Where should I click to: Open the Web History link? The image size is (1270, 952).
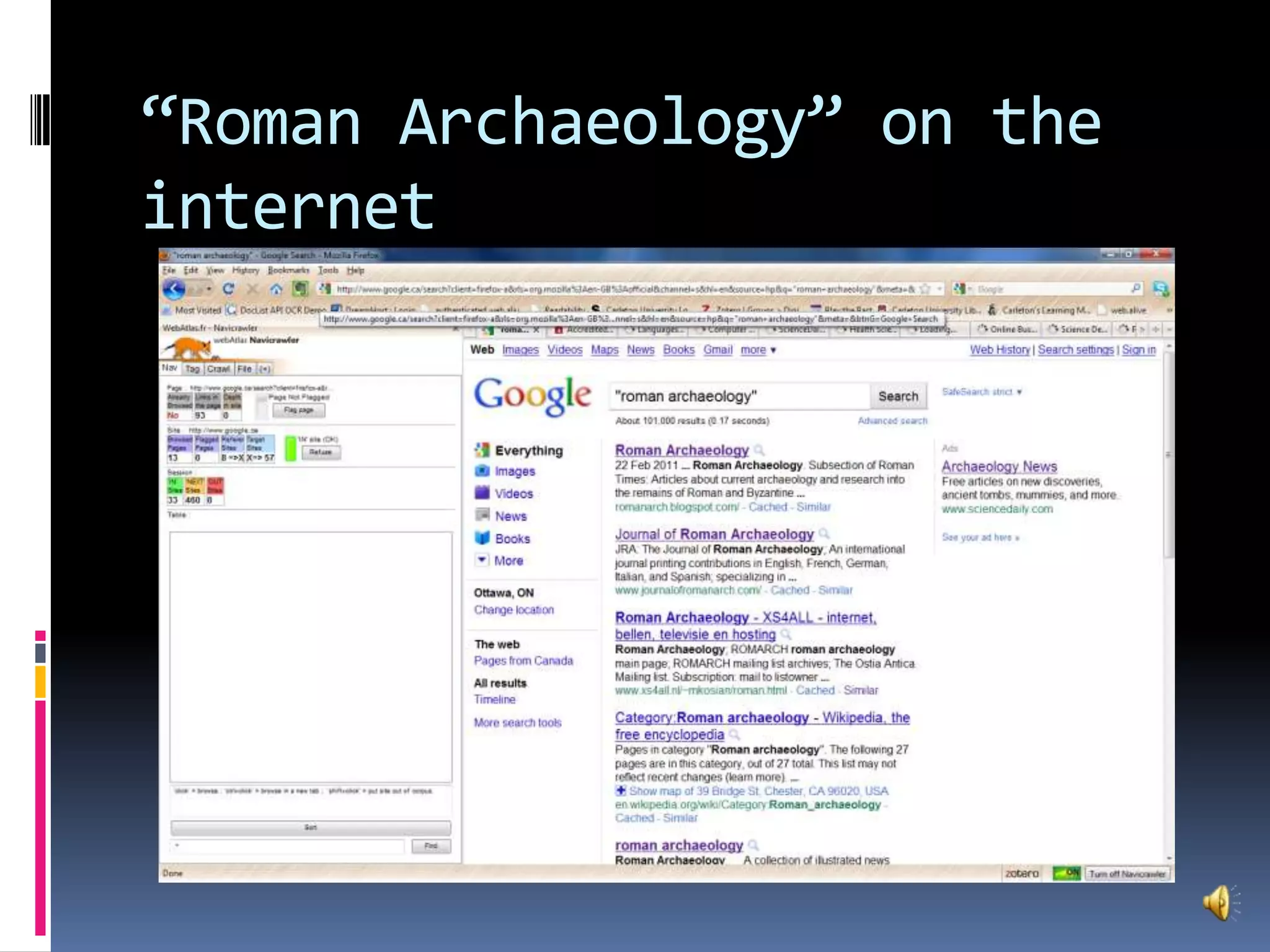pos(1000,350)
